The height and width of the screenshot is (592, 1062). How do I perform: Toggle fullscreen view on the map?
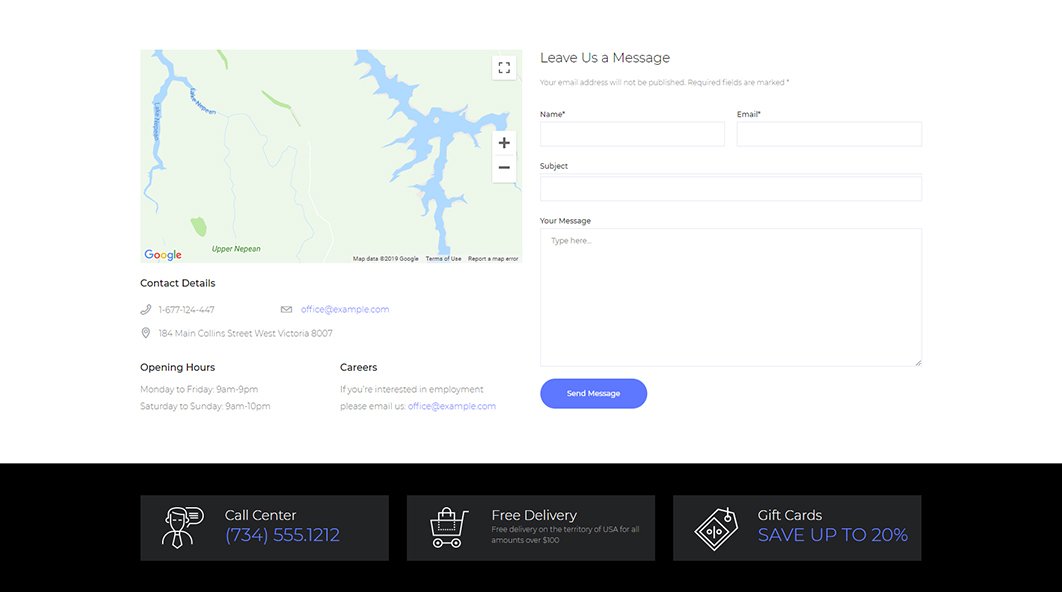tap(504, 68)
